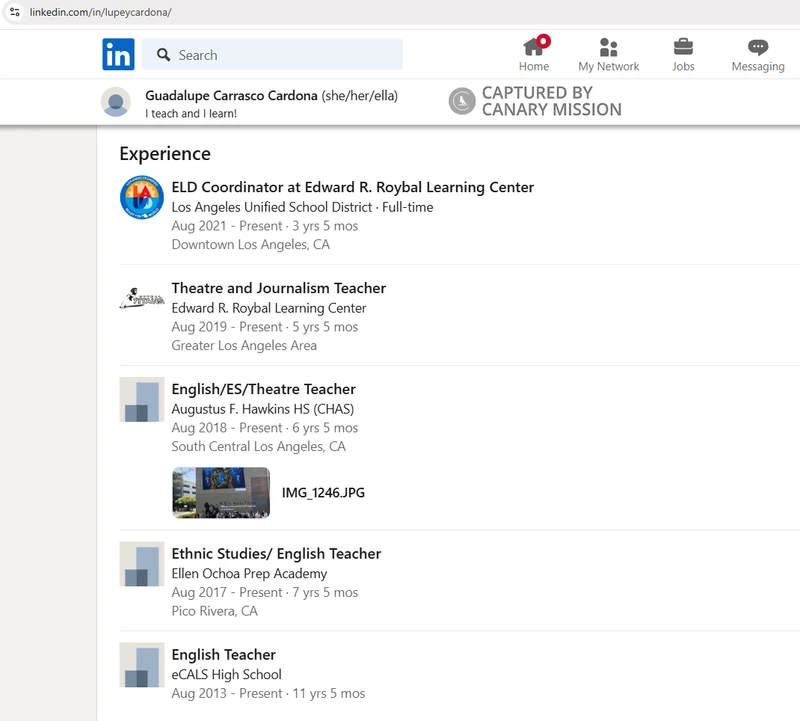
Task: Click the Augustus F. Hawkins HS placeholder logo
Action: tap(142, 400)
